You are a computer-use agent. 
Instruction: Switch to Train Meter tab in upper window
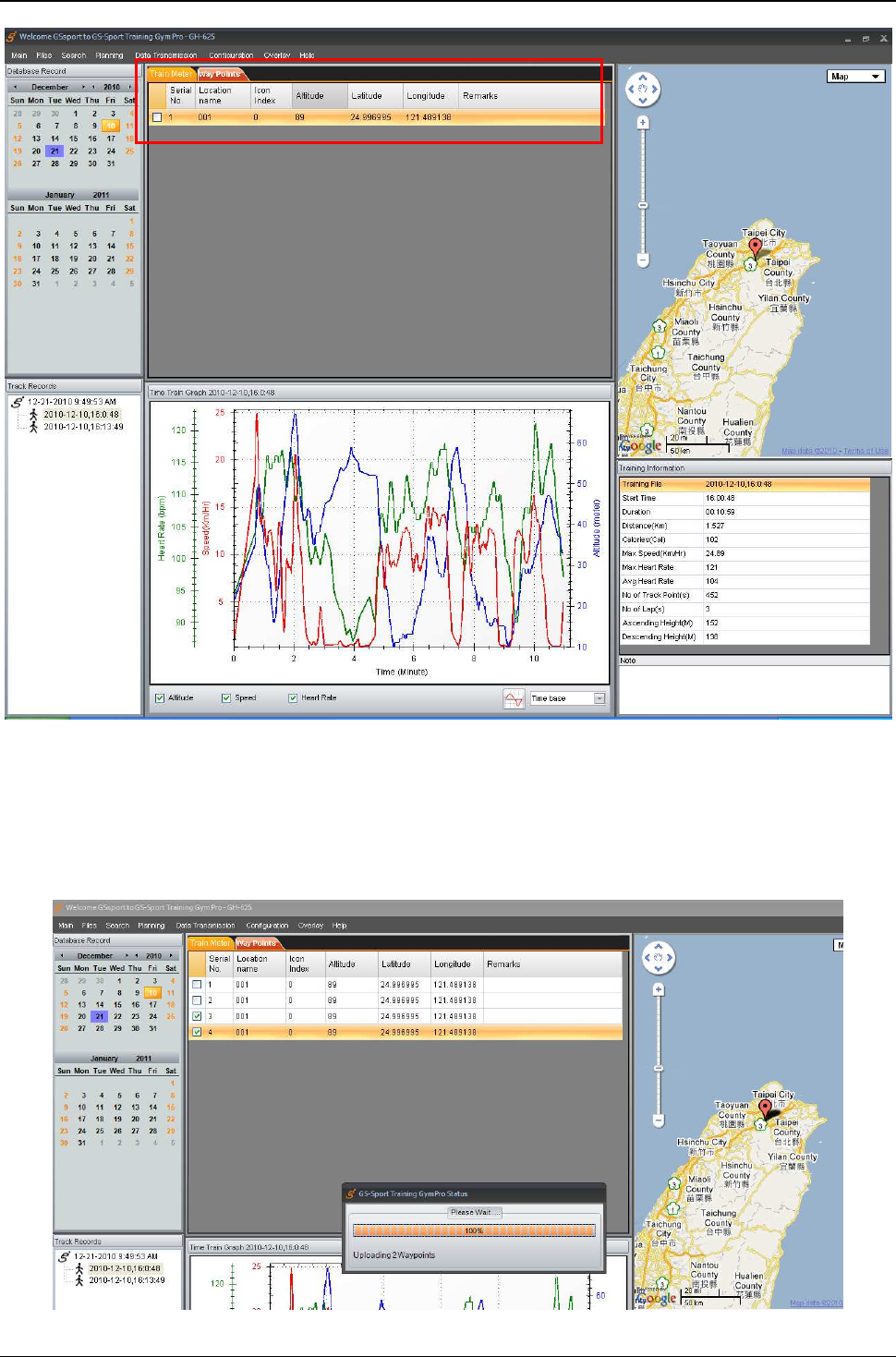pos(171,74)
